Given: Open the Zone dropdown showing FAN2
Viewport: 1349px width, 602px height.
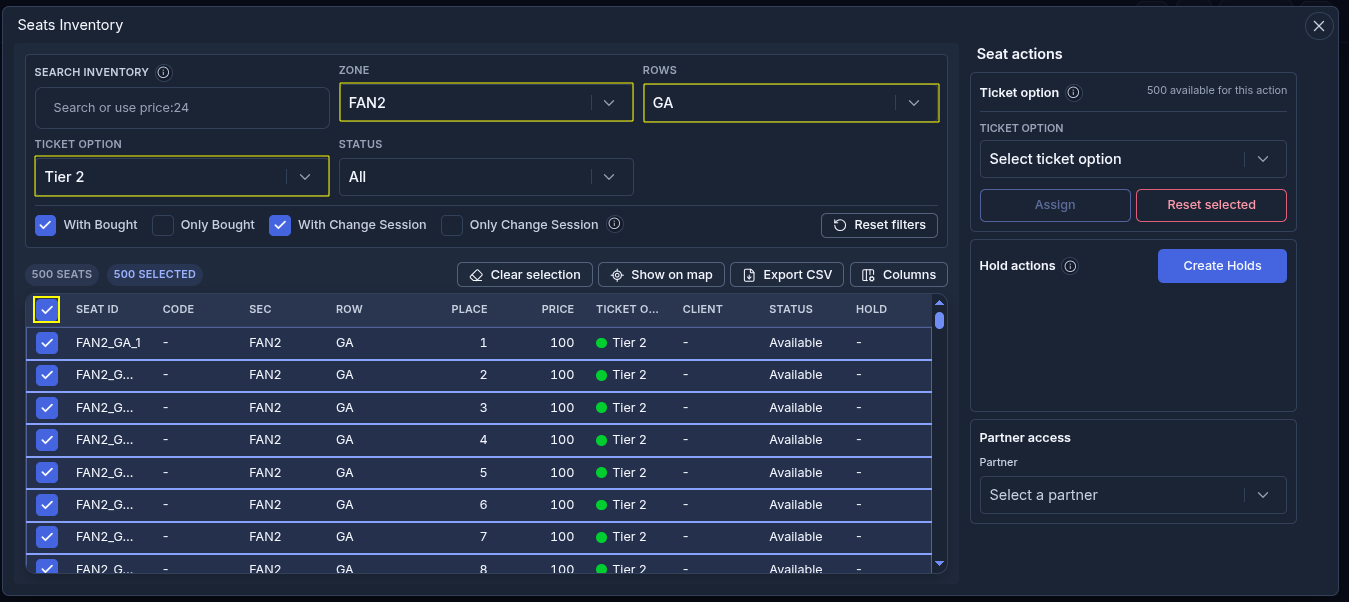Looking at the screenshot, I should 486,103.
